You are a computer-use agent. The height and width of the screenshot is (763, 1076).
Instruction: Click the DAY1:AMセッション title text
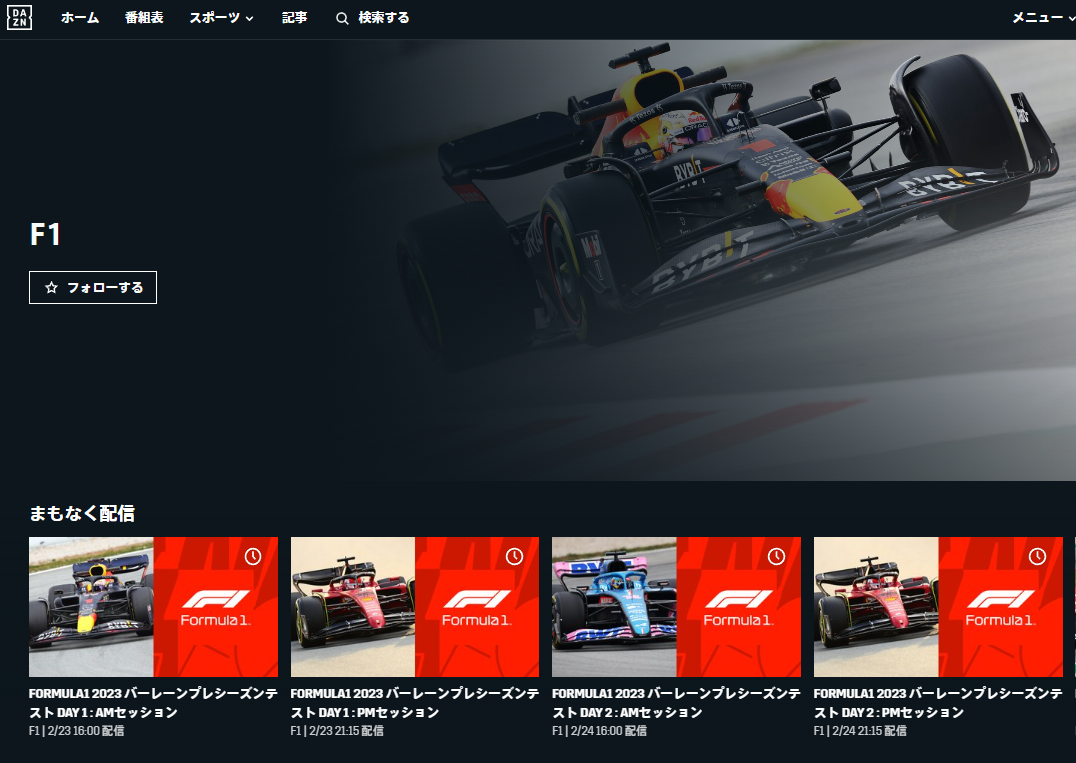153,703
